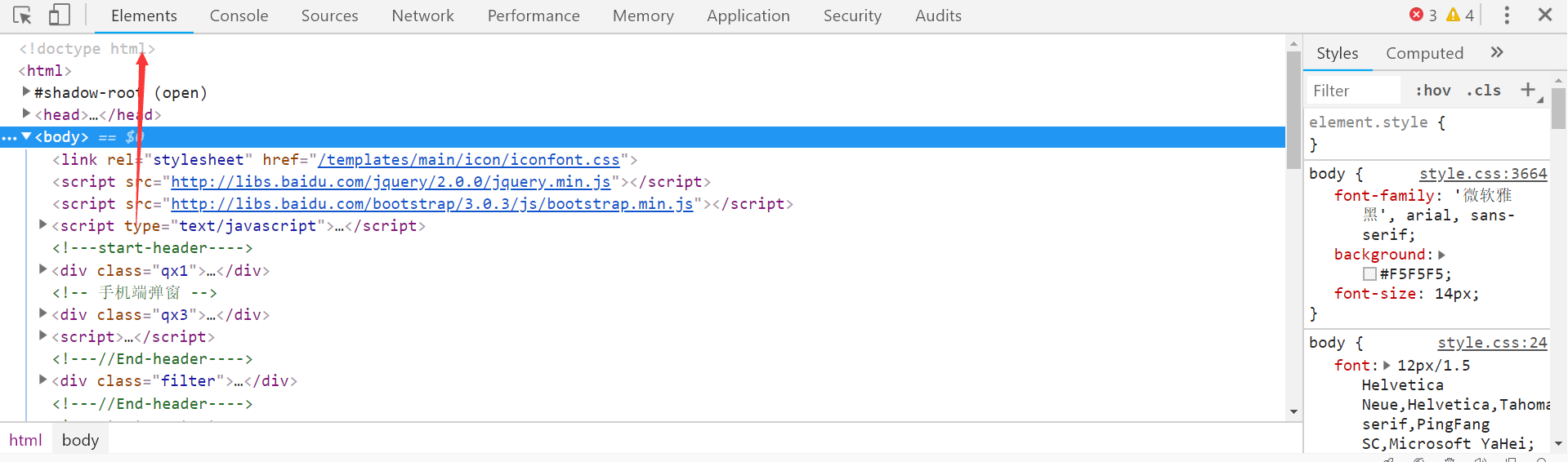Click the DOM tree scrollbar up arrow
The width and height of the screenshot is (1568, 462).
click(1293, 43)
